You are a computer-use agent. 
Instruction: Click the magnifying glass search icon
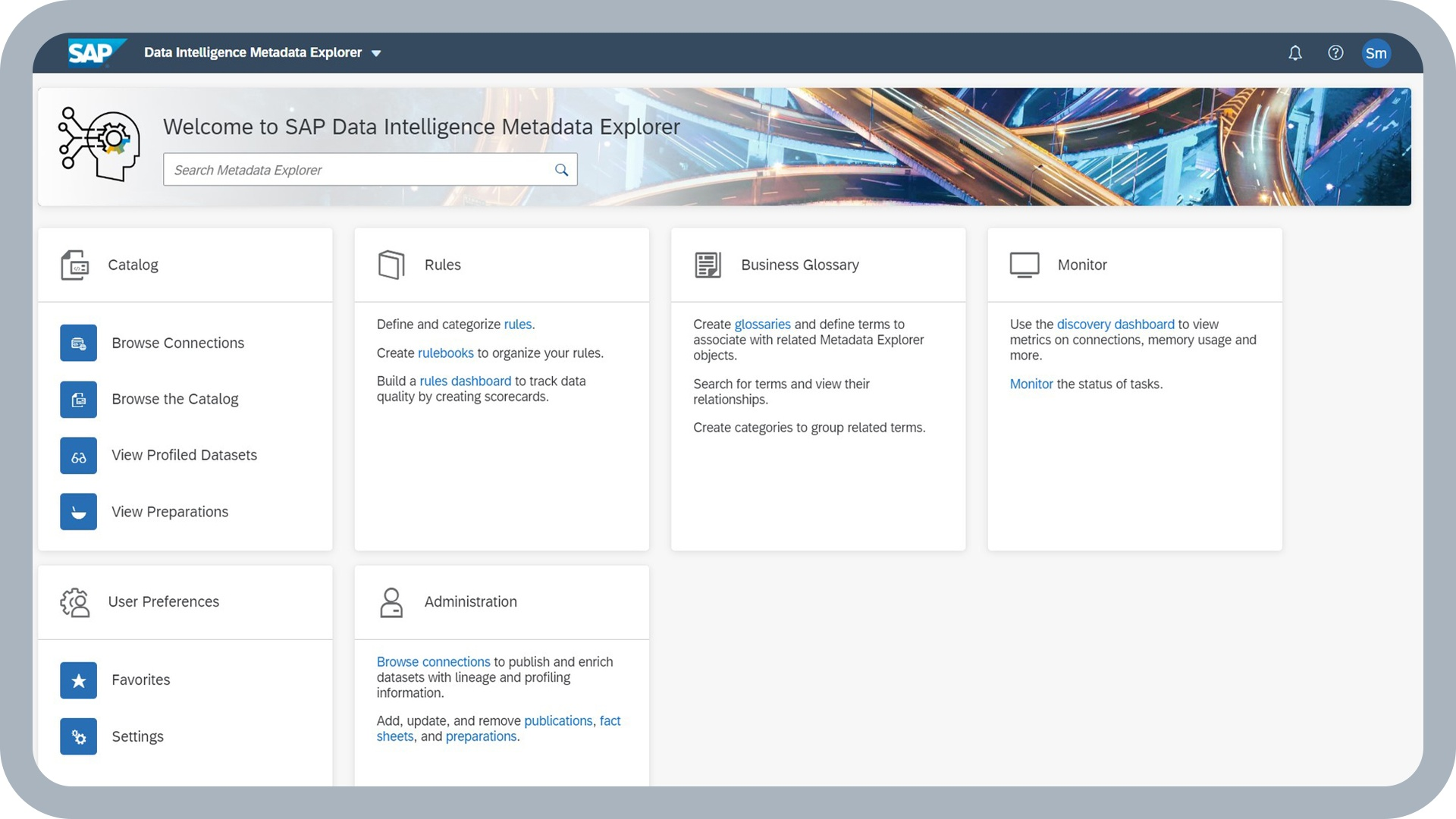[x=561, y=170]
